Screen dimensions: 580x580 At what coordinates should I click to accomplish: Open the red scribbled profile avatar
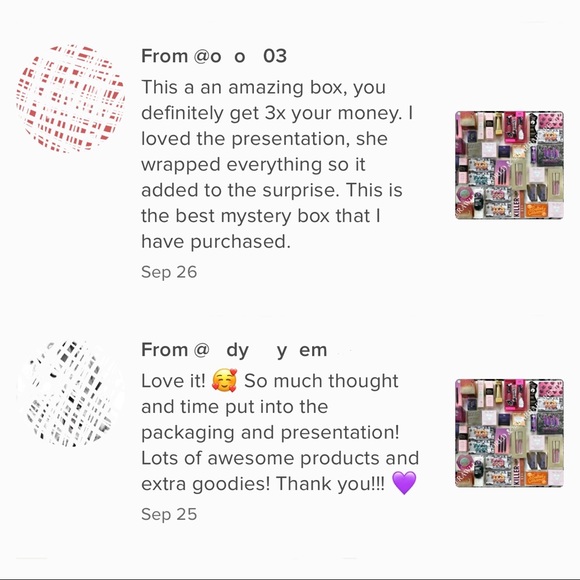click(70, 99)
